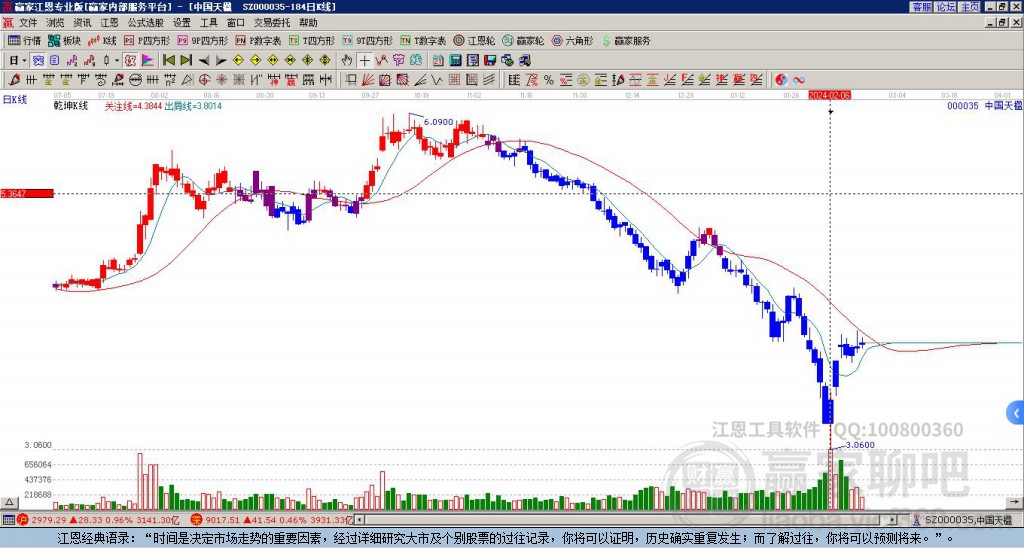The height and width of the screenshot is (548, 1024).
Task: Click the 深 9017.51 index status entry
Action: click(x=271, y=520)
